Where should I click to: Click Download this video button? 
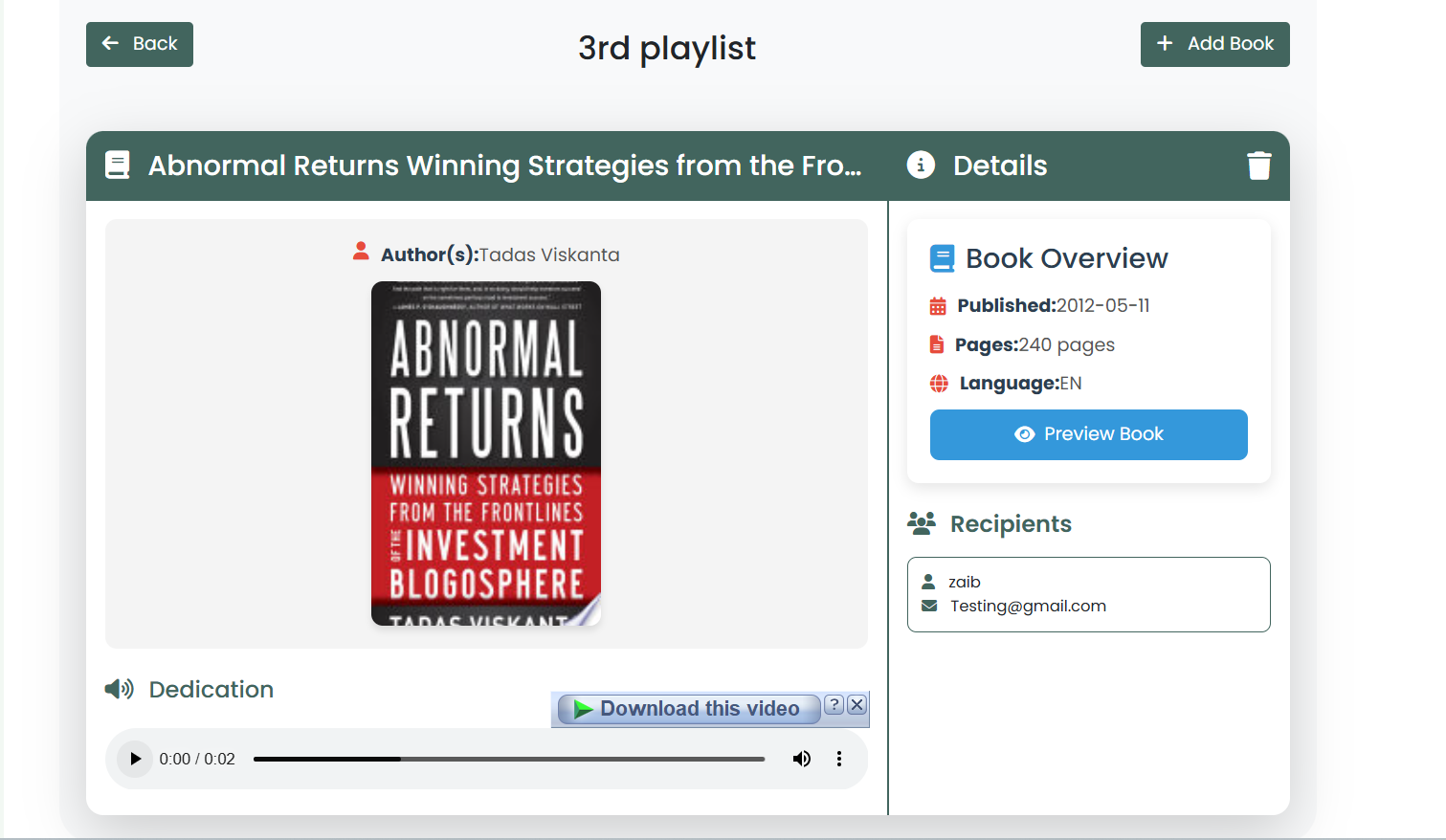point(688,709)
